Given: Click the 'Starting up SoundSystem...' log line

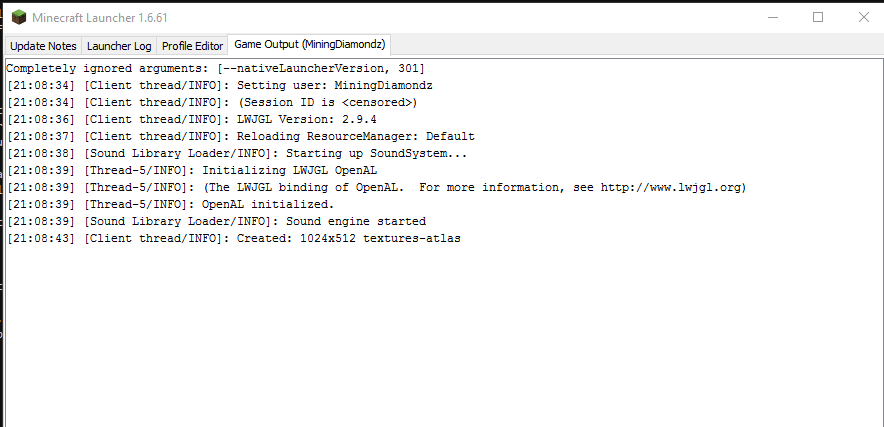Looking at the screenshot, I should [x=237, y=153].
